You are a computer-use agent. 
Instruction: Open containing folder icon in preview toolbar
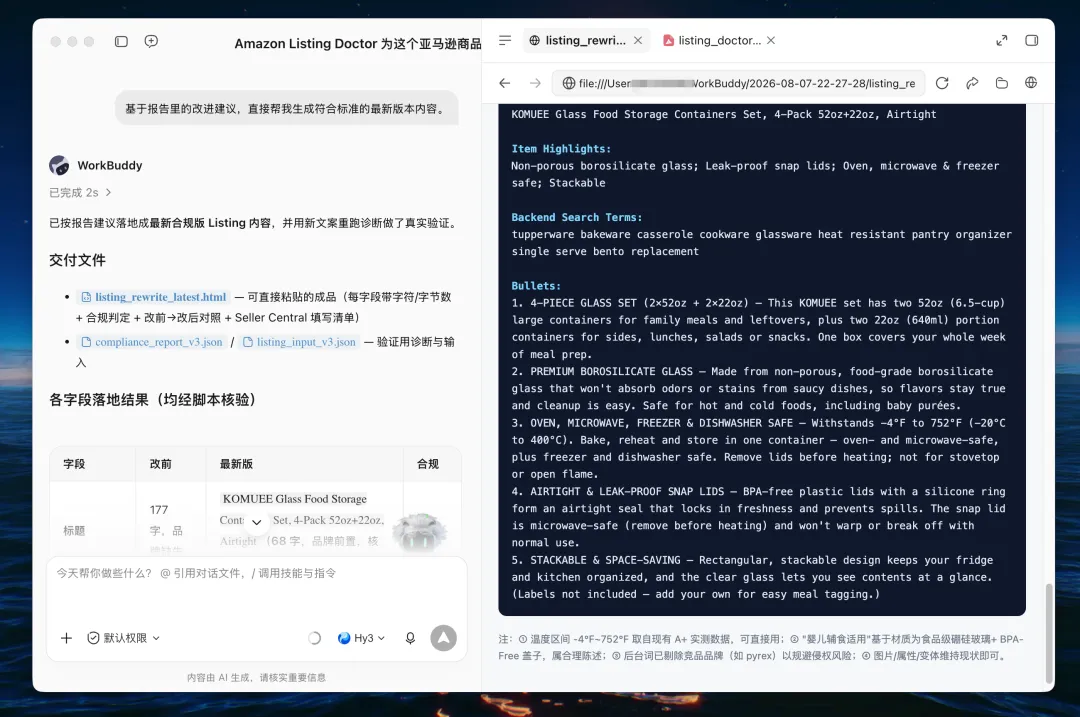pyautogui.click(x=1001, y=83)
